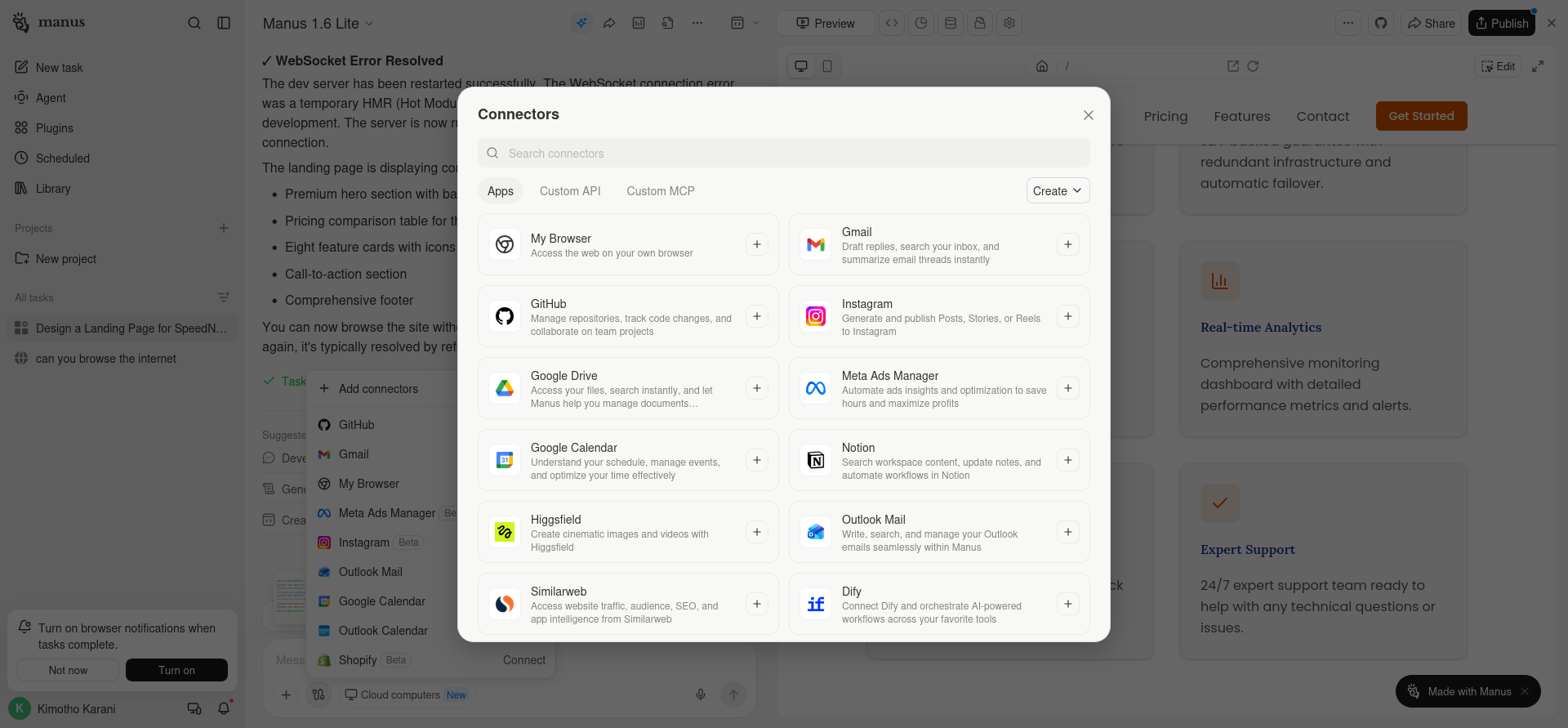The image size is (1568, 728).
Task: Add the Google Drive connector
Action: tap(757, 388)
